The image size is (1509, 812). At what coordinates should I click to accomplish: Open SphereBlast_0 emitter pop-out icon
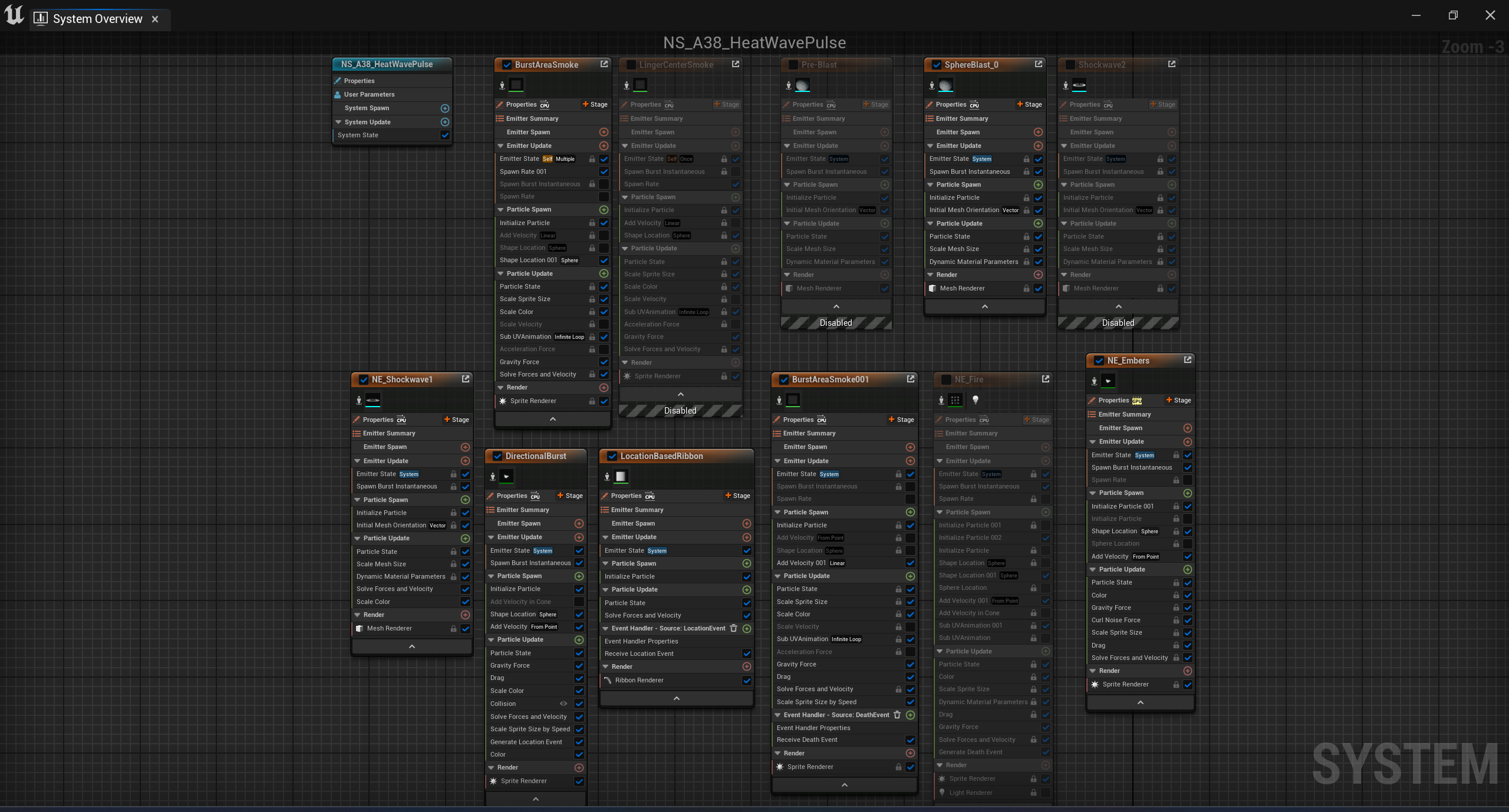(1039, 64)
